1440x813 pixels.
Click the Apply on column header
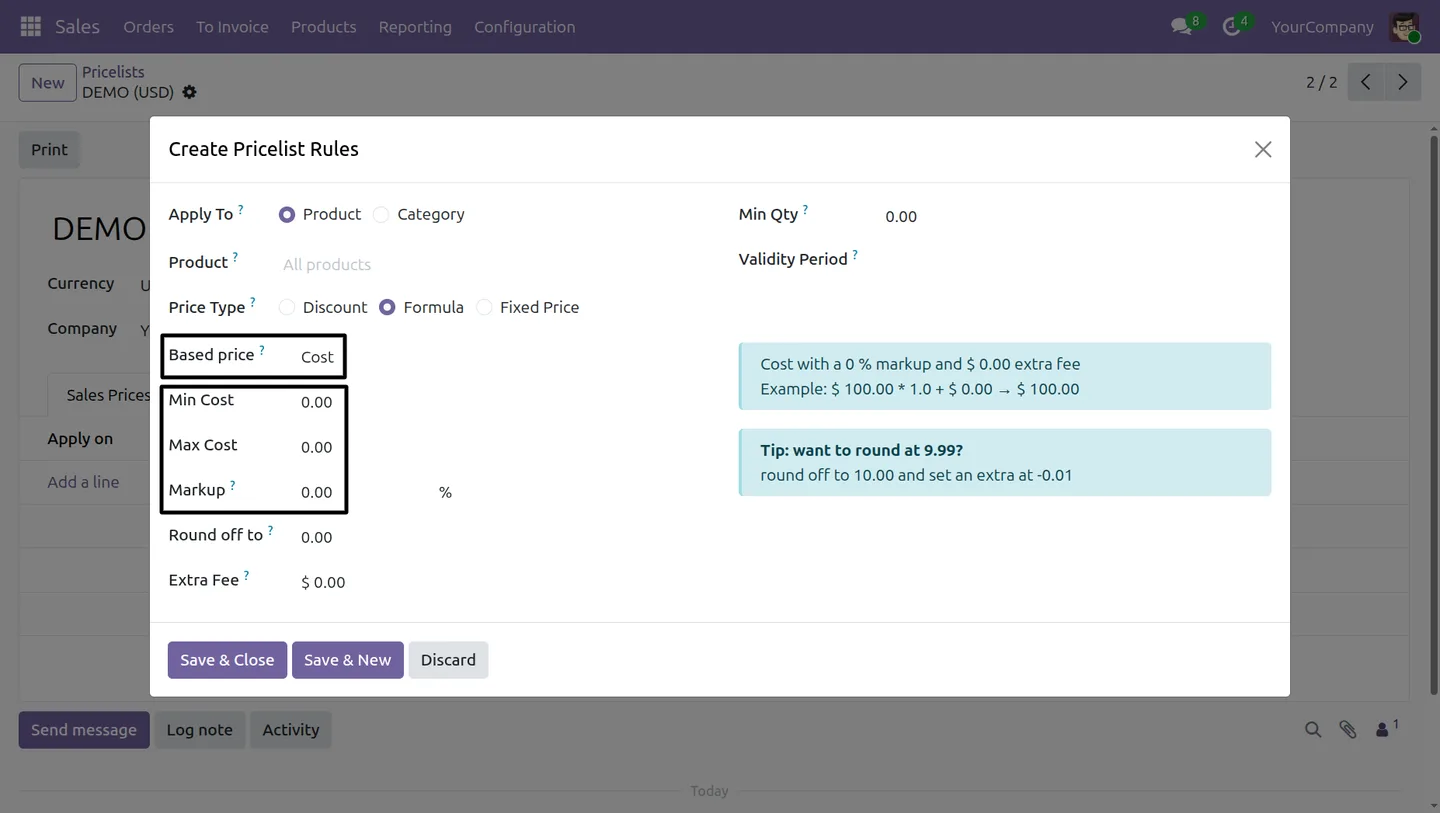coord(80,439)
